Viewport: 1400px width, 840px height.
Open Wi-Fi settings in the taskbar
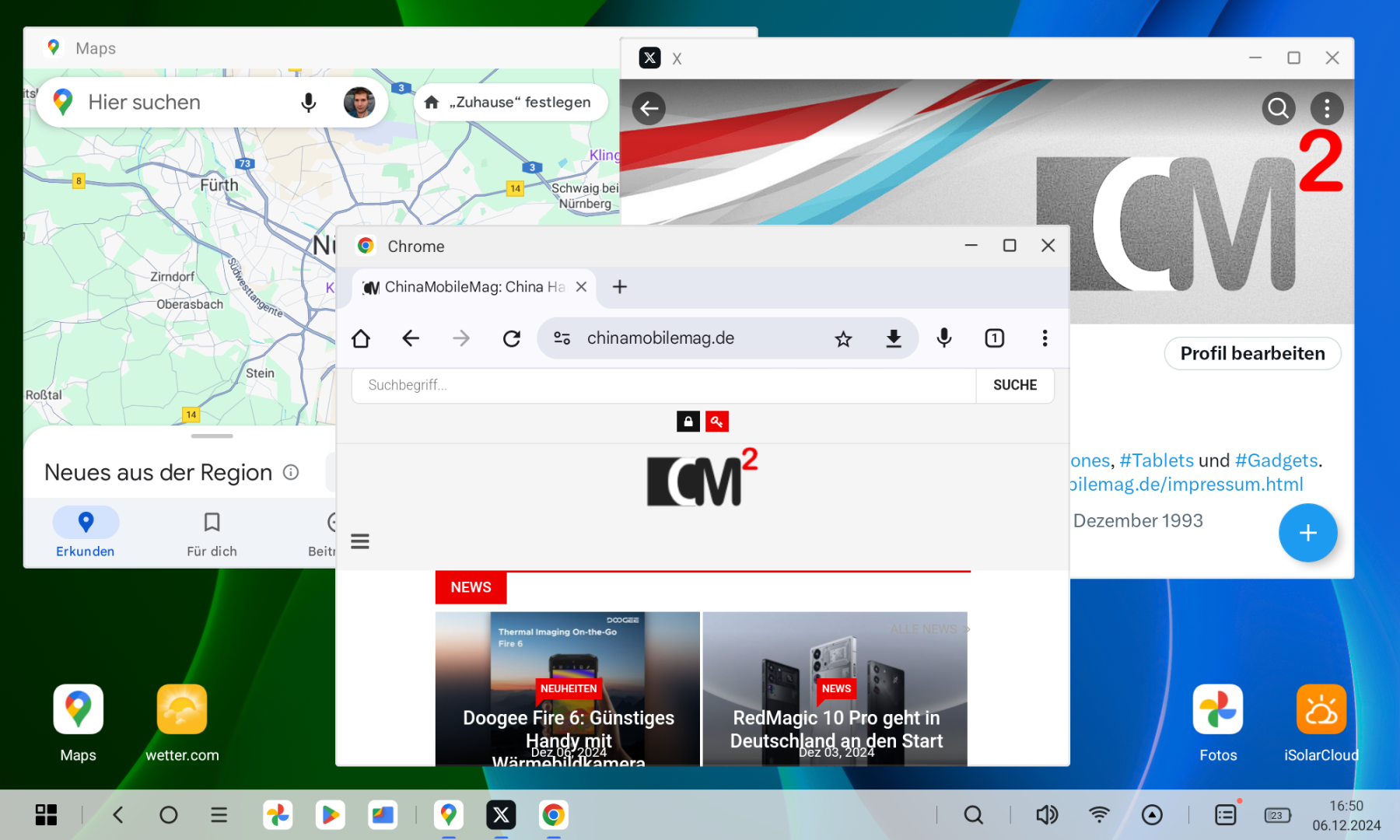[1099, 814]
